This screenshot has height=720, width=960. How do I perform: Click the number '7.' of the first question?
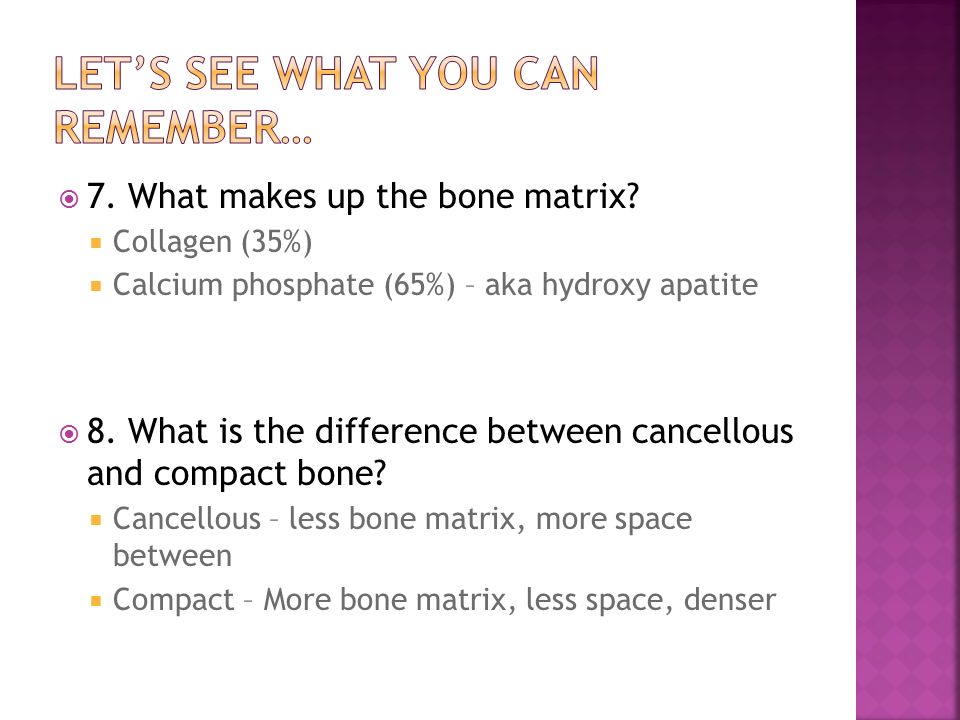101,197
